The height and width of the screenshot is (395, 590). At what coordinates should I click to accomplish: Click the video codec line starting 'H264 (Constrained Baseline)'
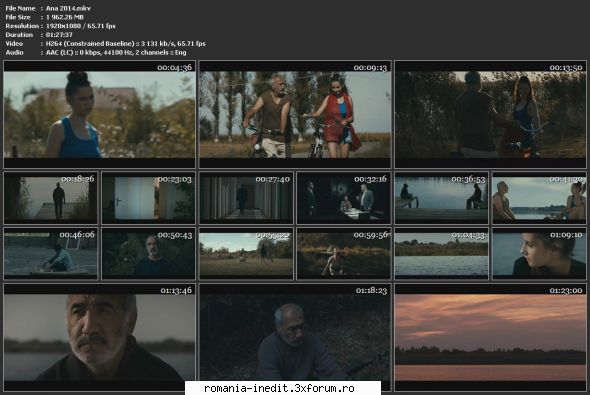[x=126, y=44]
